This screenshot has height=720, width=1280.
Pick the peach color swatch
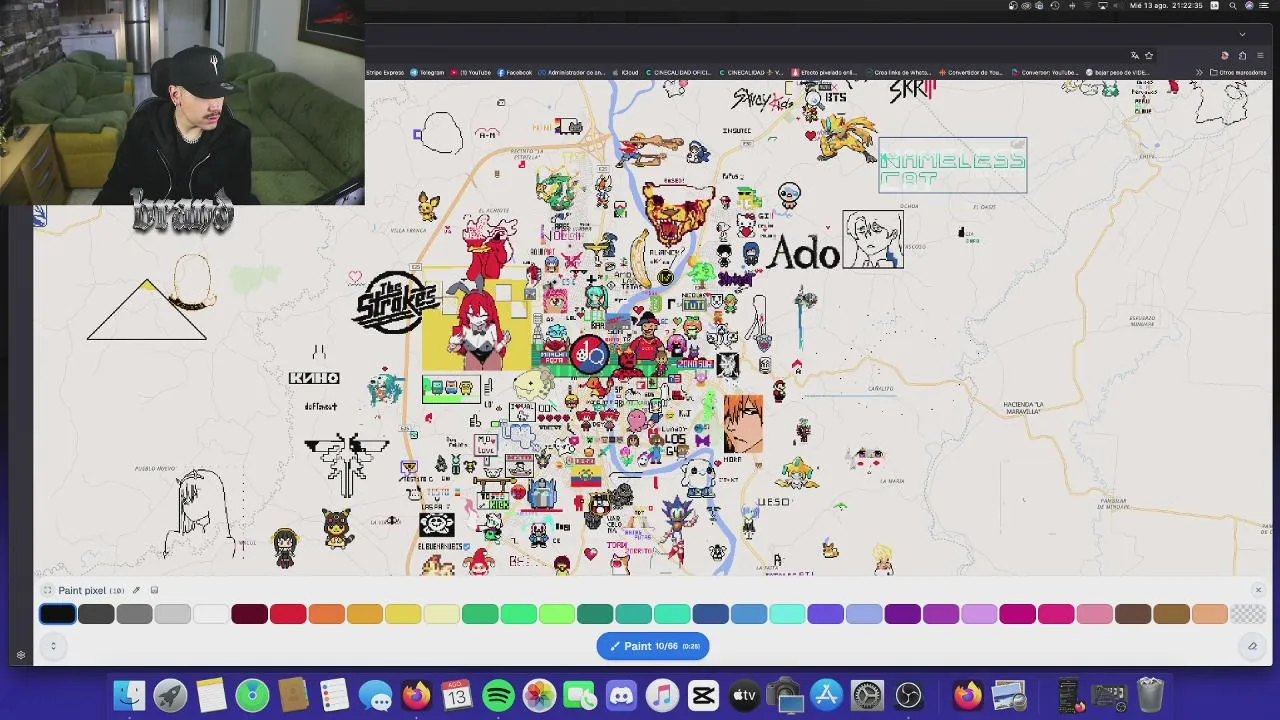(1210, 614)
